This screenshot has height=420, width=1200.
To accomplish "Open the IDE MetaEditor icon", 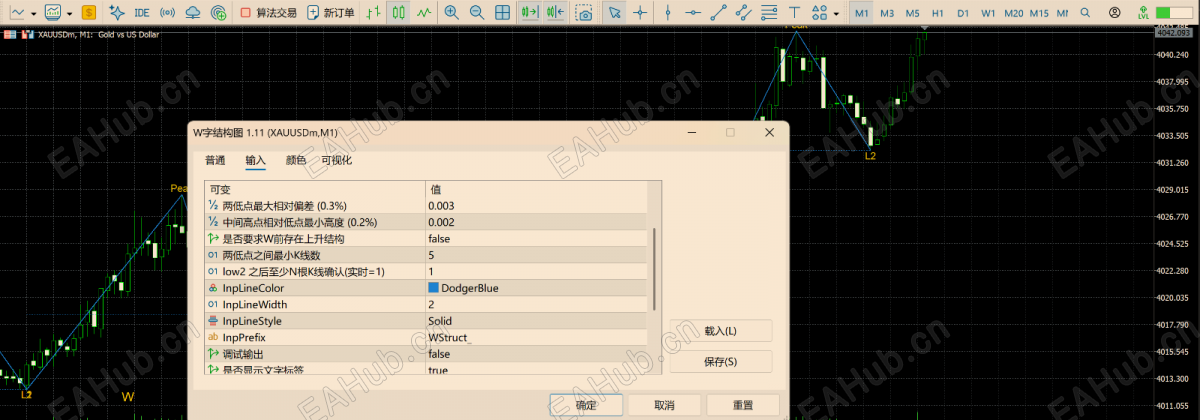I will click(142, 13).
